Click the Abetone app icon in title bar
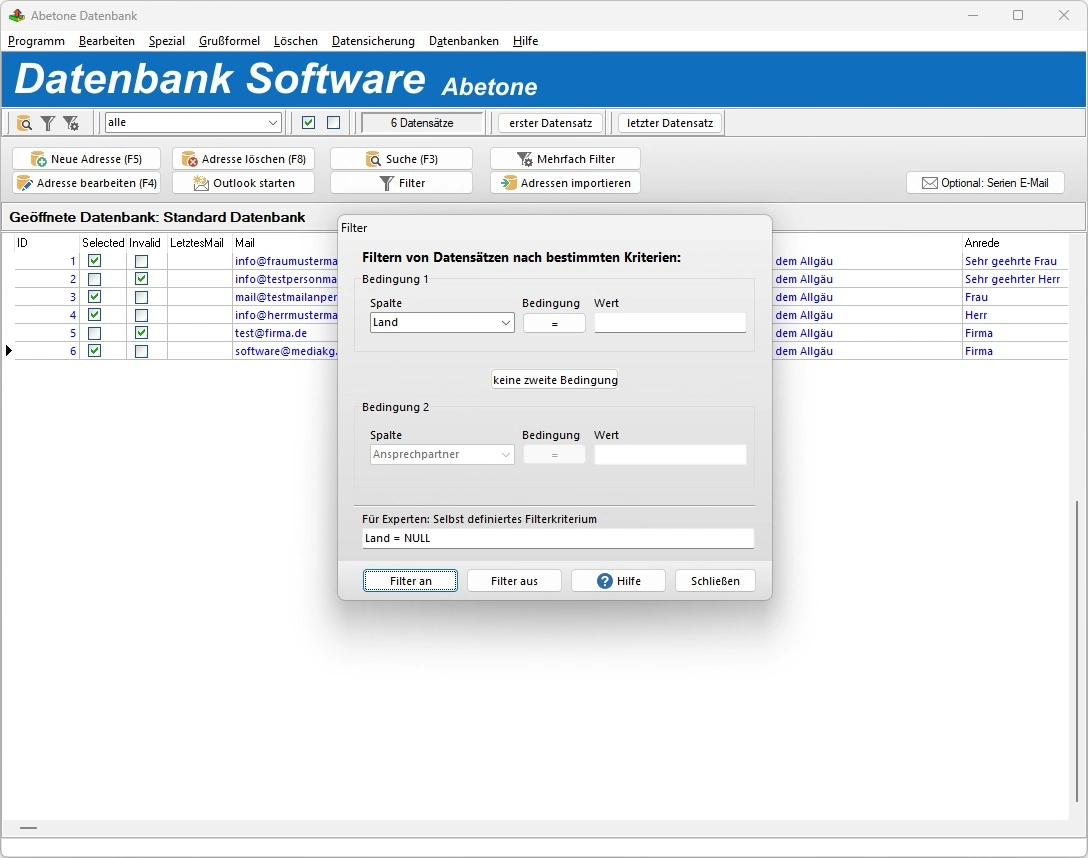1088x858 pixels. (x=17, y=15)
